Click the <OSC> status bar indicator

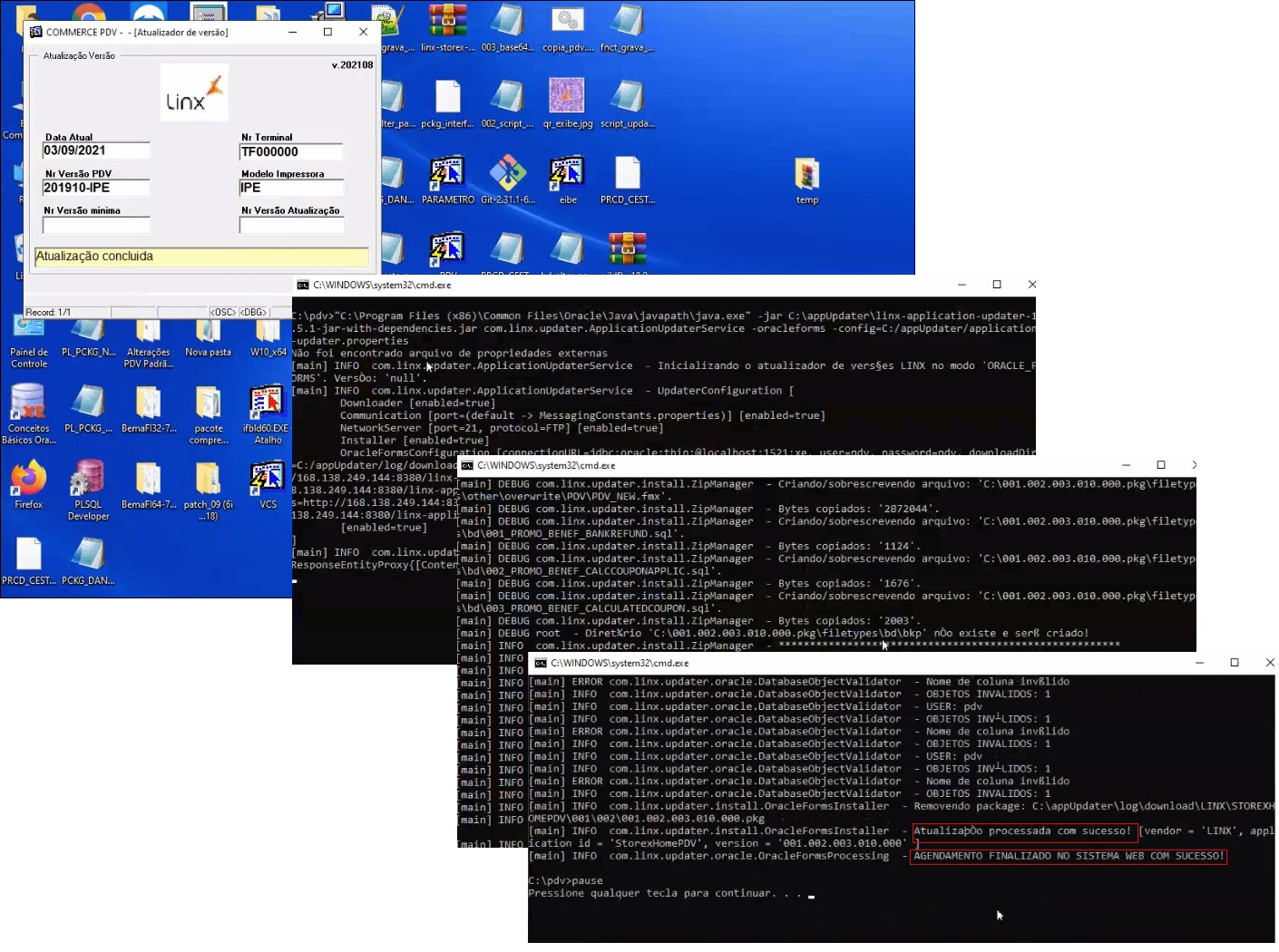coord(223,312)
